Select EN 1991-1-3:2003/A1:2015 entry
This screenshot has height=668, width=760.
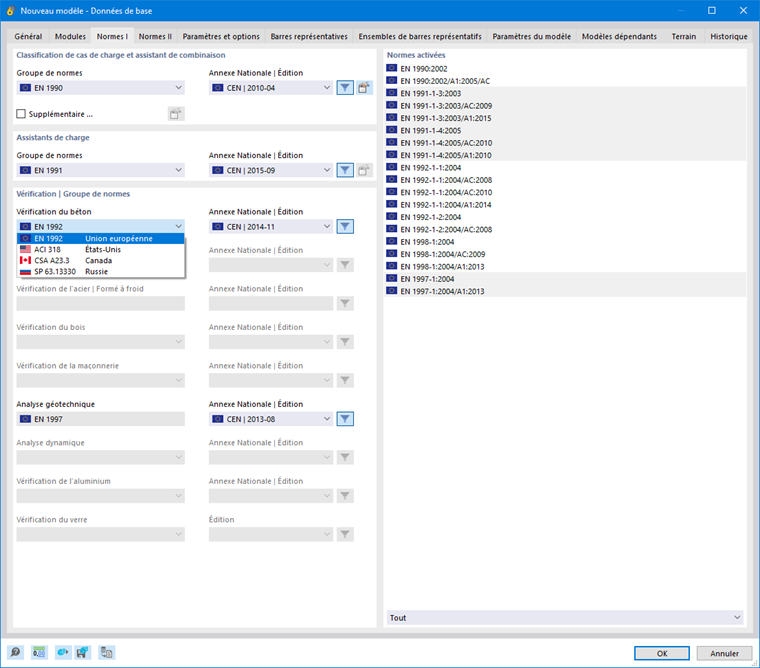(x=565, y=118)
